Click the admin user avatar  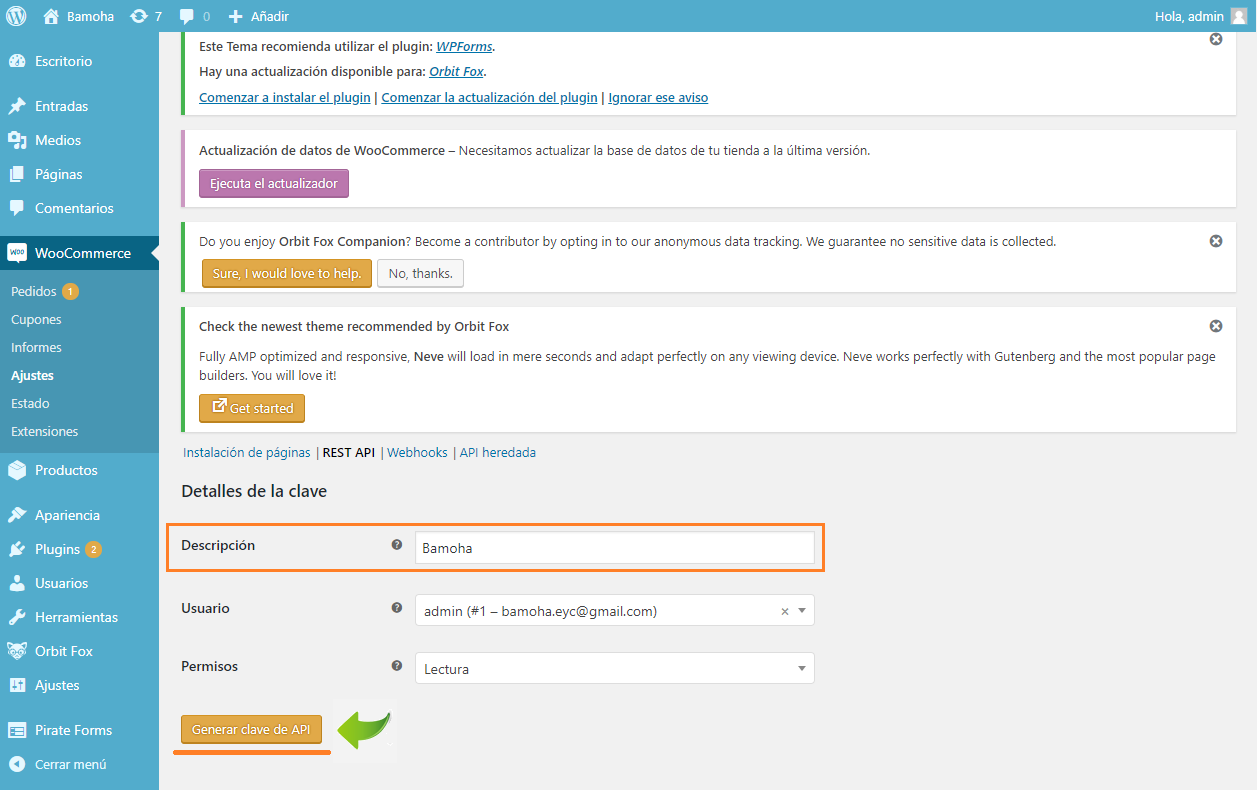[1238, 16]
